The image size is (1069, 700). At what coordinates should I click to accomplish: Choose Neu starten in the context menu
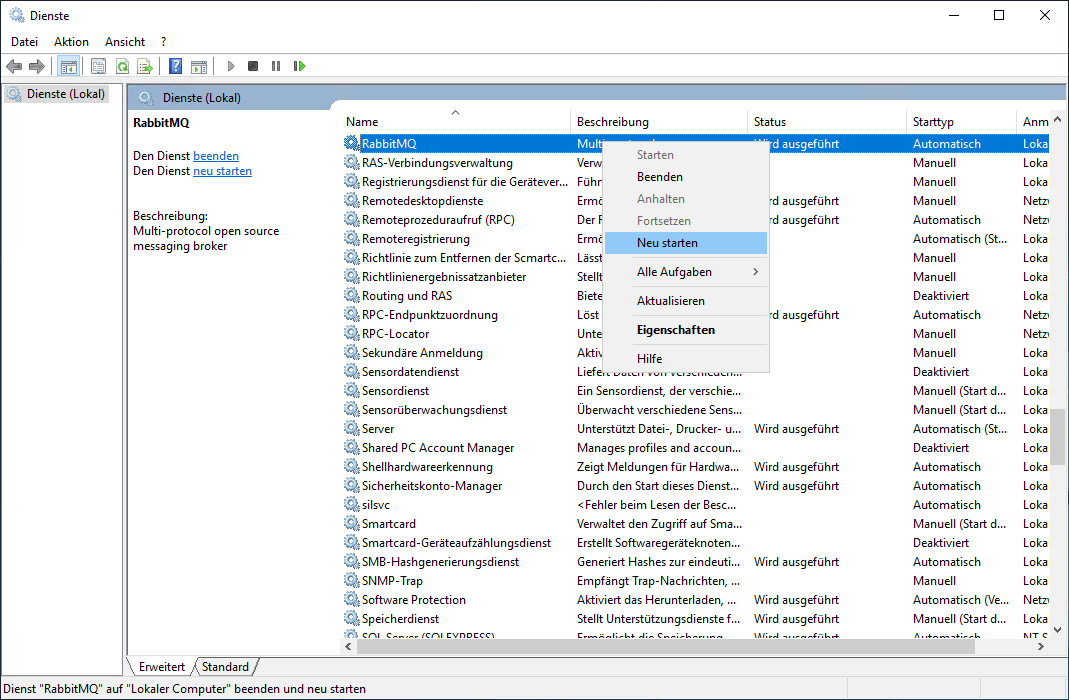687,243
